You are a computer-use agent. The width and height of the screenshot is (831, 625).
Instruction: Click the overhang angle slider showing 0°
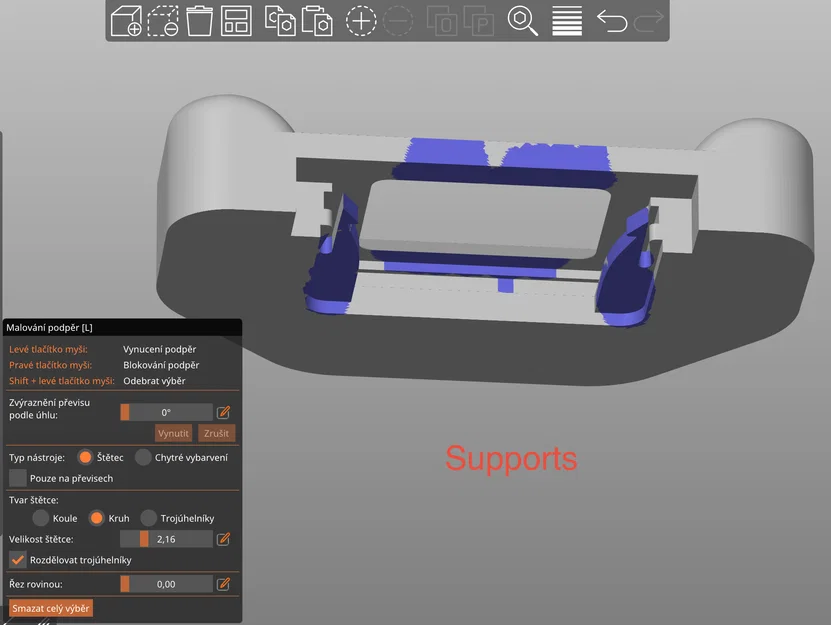(x=166, y=412)
